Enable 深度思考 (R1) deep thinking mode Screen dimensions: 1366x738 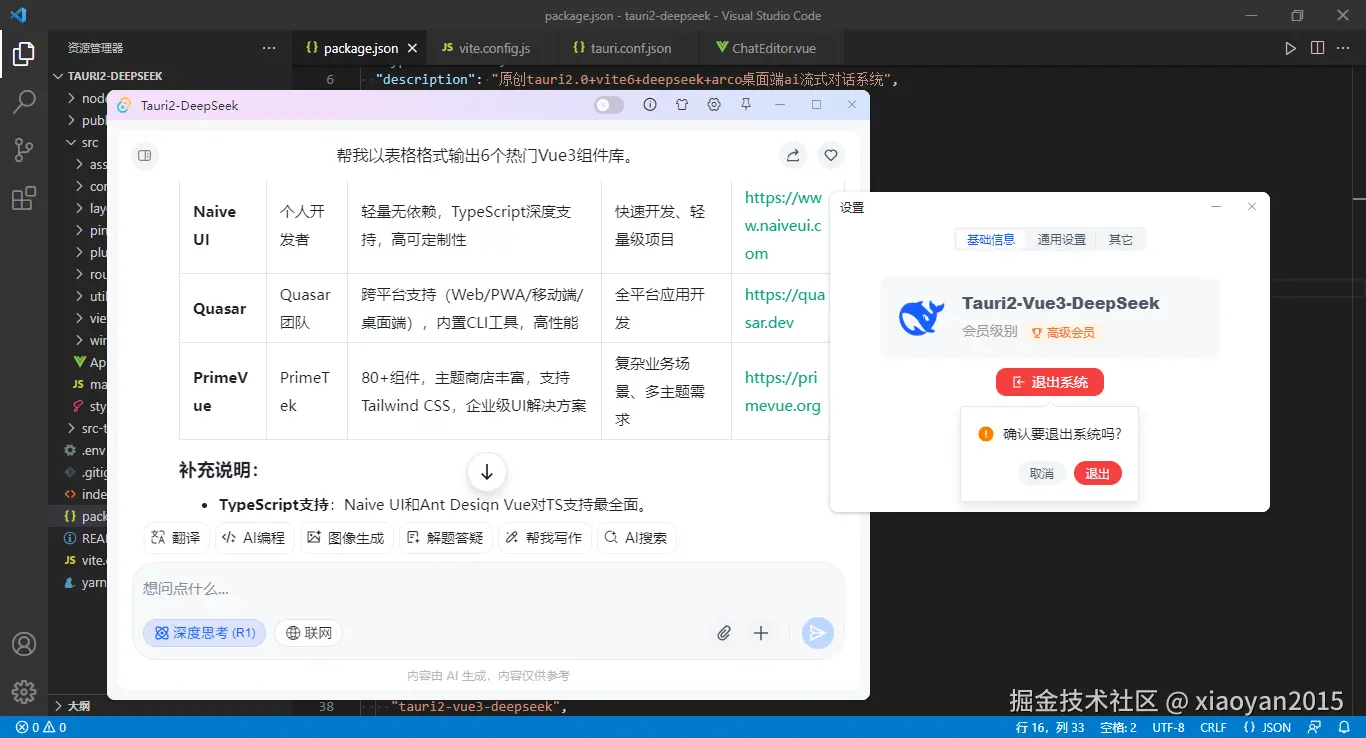click(x=204, y=632)
